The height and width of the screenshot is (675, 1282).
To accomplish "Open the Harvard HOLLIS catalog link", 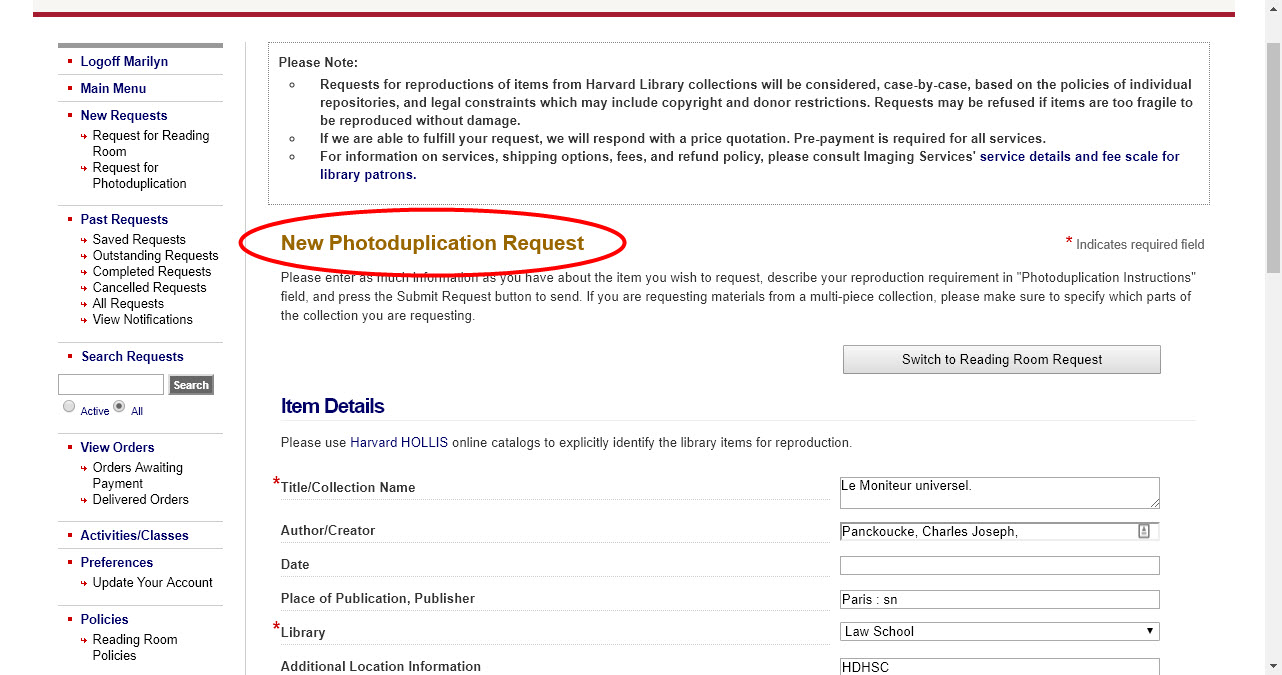I will tap(399, 442).
